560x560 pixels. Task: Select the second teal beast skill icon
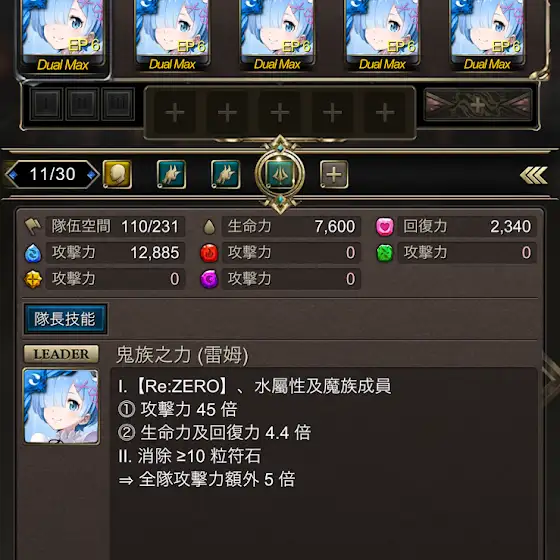coord(226,174)
